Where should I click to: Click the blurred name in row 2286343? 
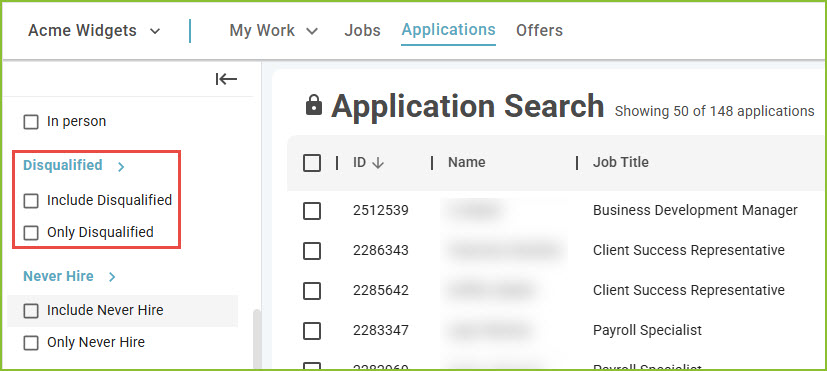click(x=504, y=250)
